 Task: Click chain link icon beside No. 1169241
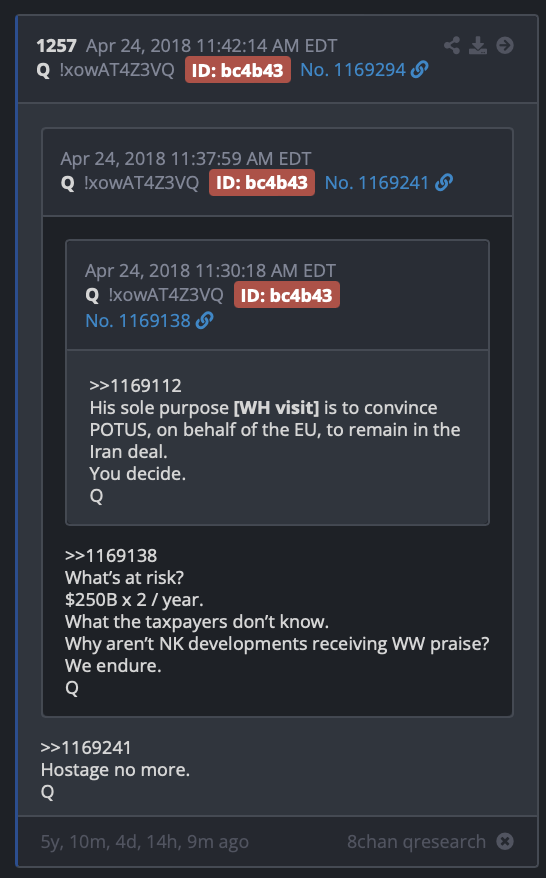click(x=444, y=183)
